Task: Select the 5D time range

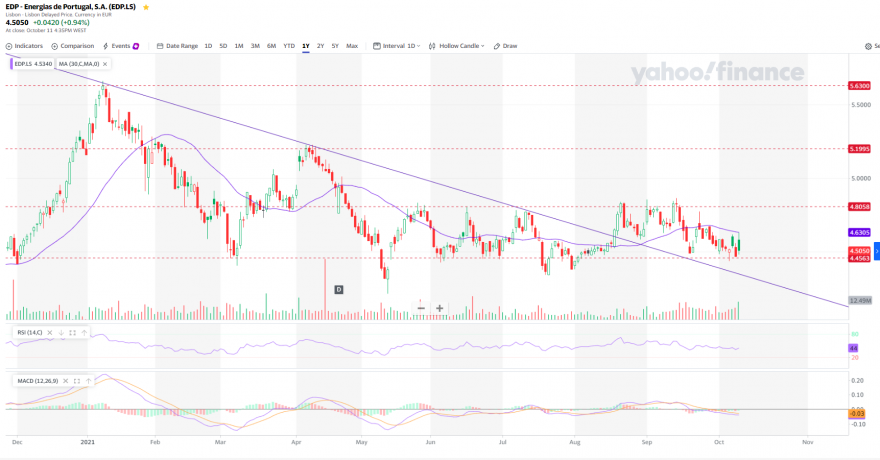Action: tap(223, 46)
